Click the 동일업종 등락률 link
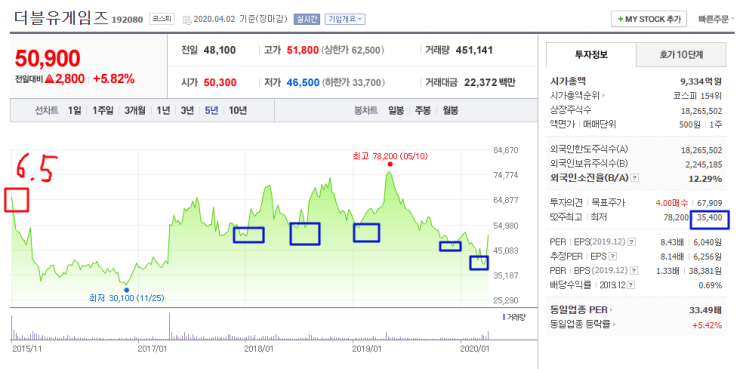This screenshot has height=369, width=743. [580, 325]
